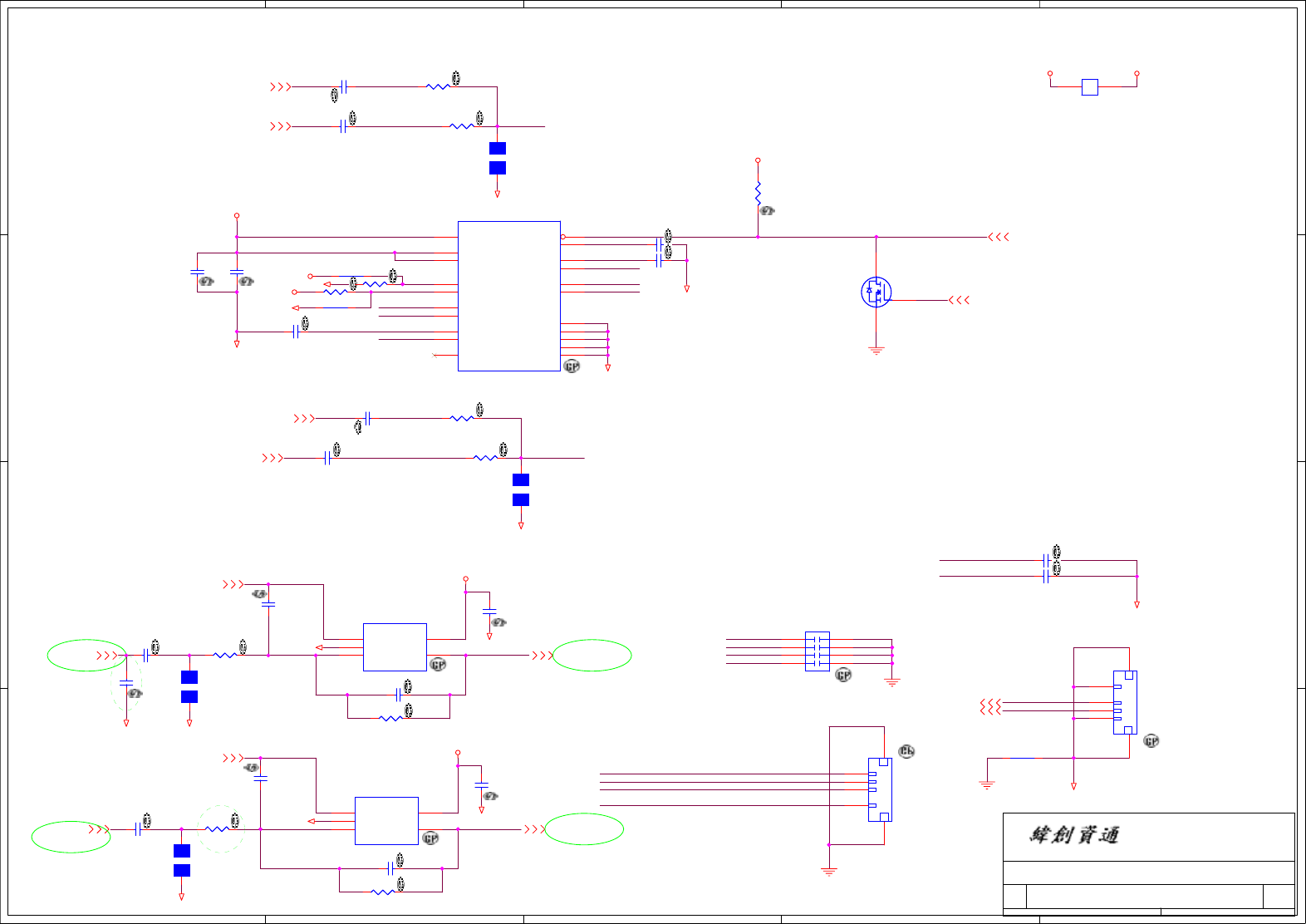The image size is (1306, 924).
Task: Select the feedback capacitor below upper amplifier
Action: [398, 695]
